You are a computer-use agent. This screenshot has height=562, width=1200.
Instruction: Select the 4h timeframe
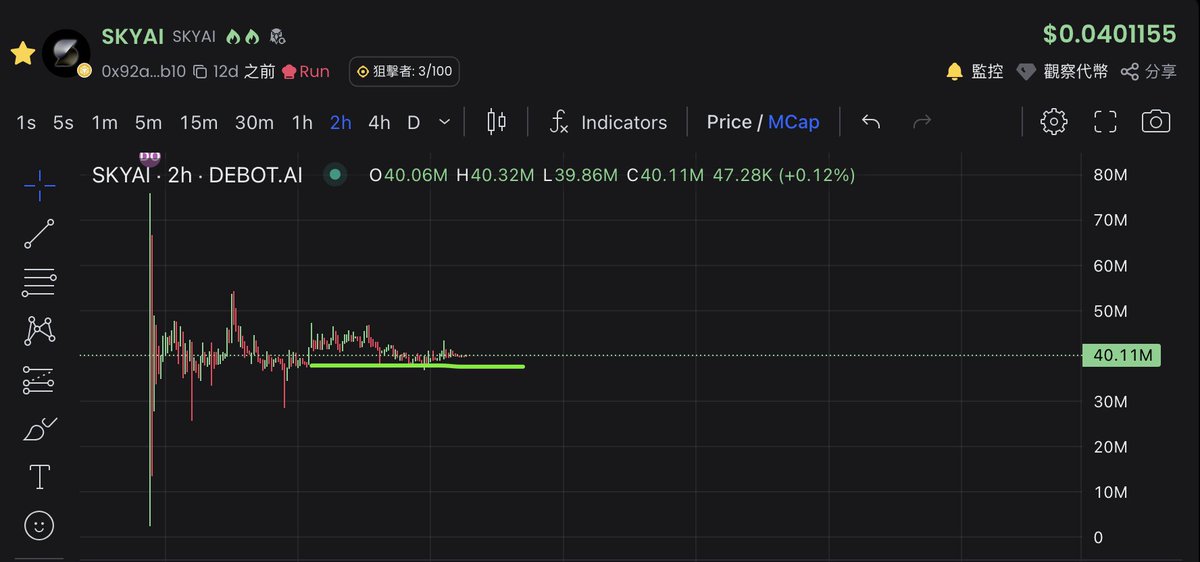coord(379,122)
